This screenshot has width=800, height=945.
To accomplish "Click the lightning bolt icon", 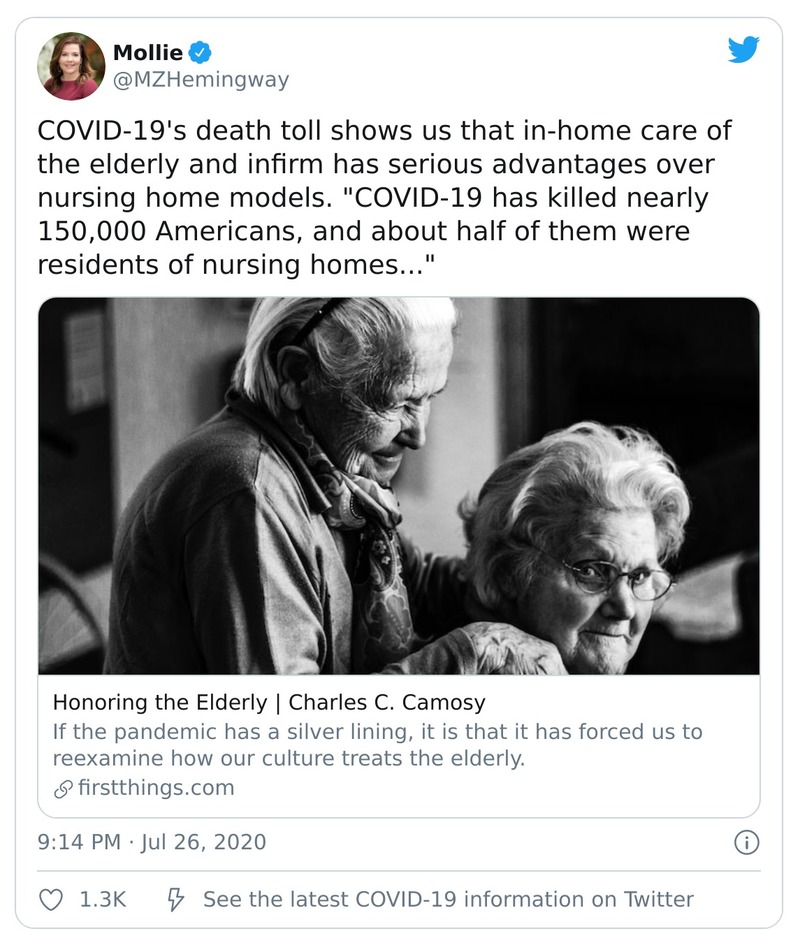I will pos(176,899).
